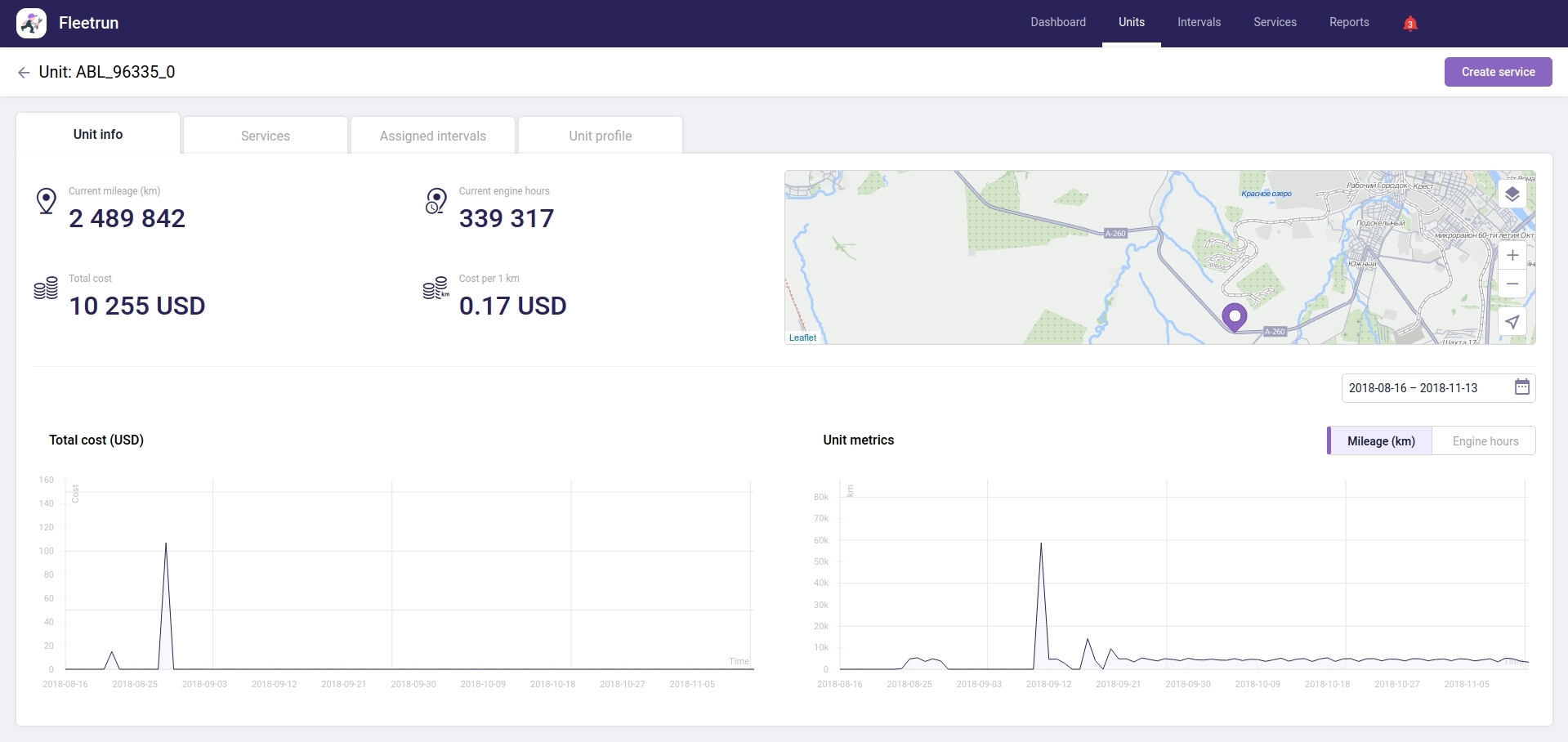
Task: Switch to the Services tab
Action: tap(265, 136)
